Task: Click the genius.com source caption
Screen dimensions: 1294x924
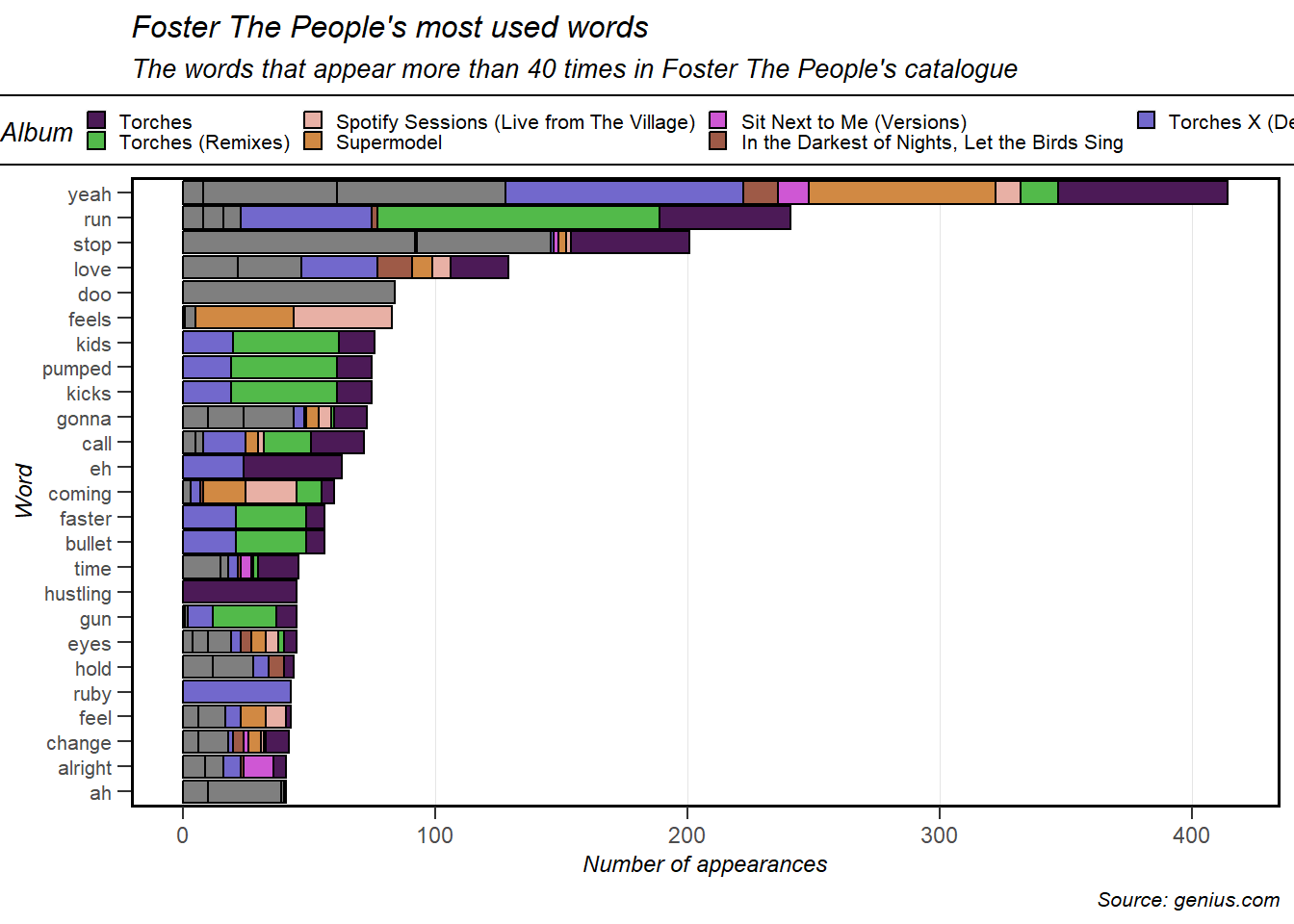Action: pyautogui.click(x=1188, y=900)
